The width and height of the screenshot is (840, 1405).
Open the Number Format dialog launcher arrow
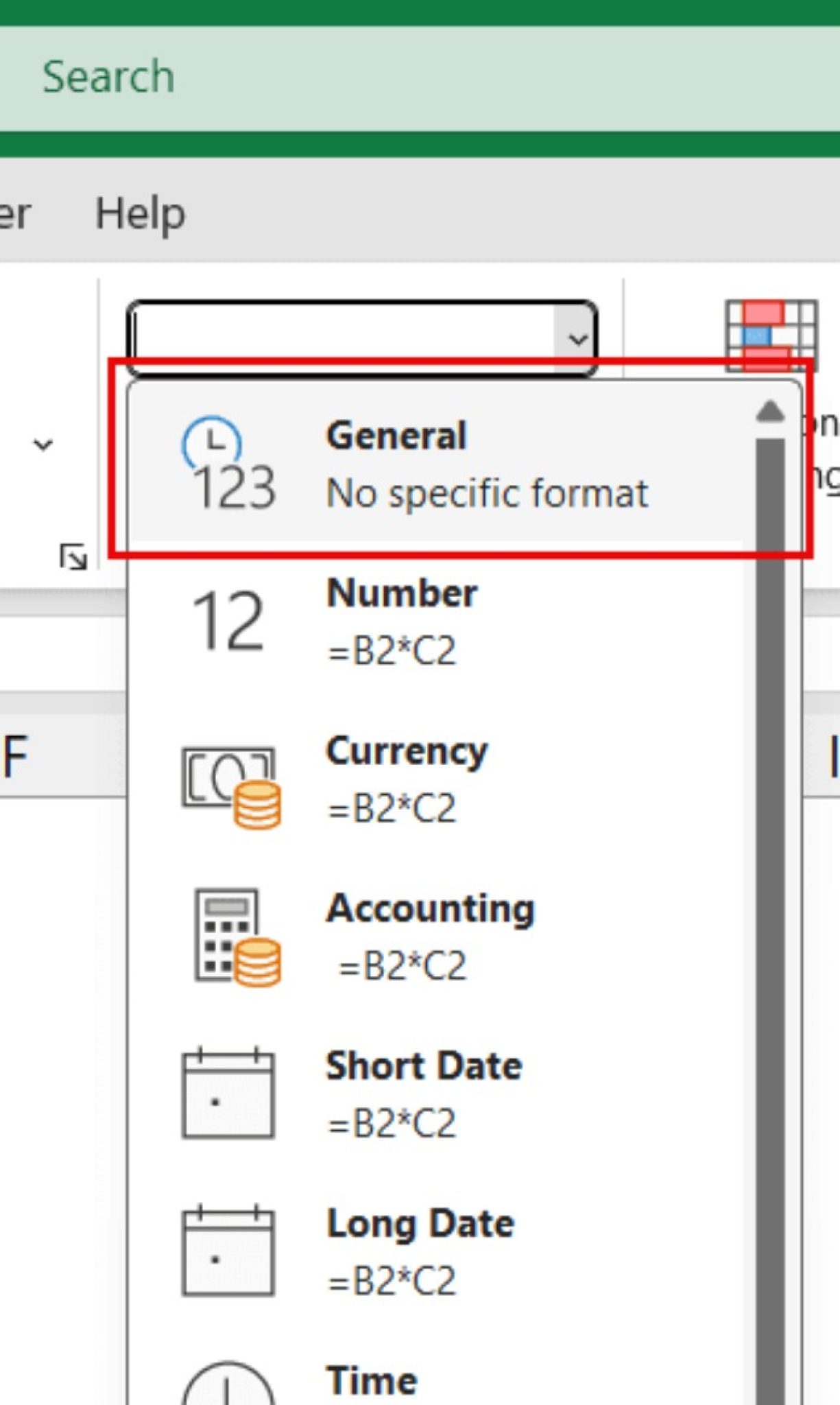point(74,556)
